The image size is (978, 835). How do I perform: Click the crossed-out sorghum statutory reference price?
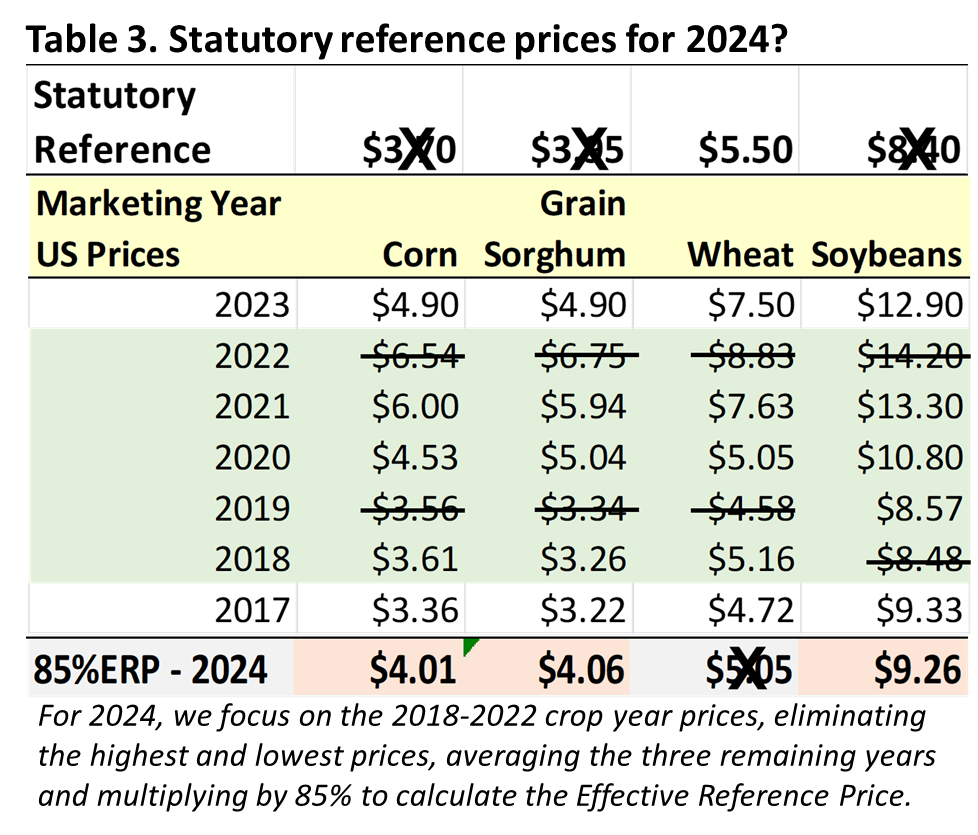pos(577,150)
